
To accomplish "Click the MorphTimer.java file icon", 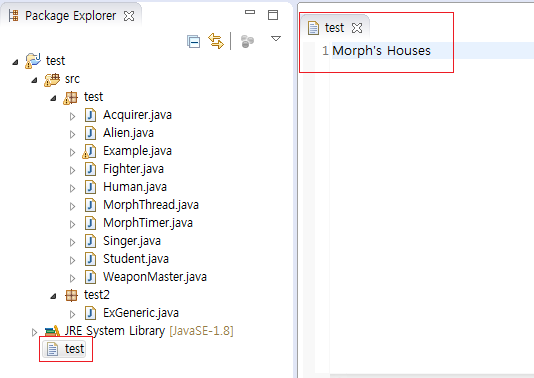I will (x=90, y=223).
